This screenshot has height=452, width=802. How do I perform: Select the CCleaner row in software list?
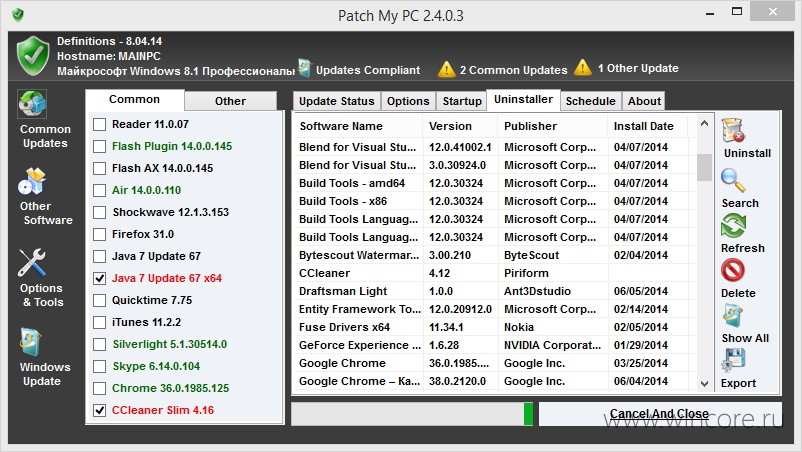tap(495, 273)
